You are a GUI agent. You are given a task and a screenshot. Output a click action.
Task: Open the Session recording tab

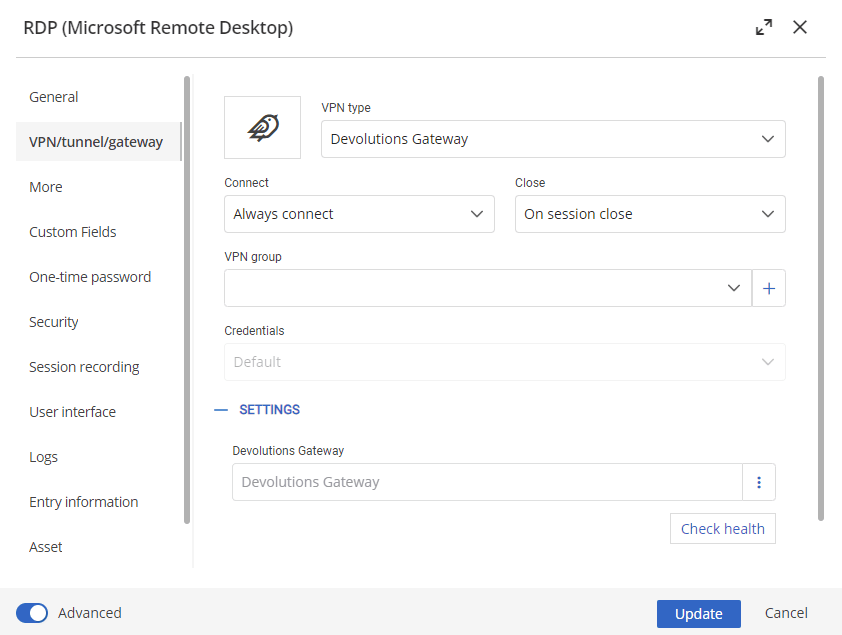(84, 367)
